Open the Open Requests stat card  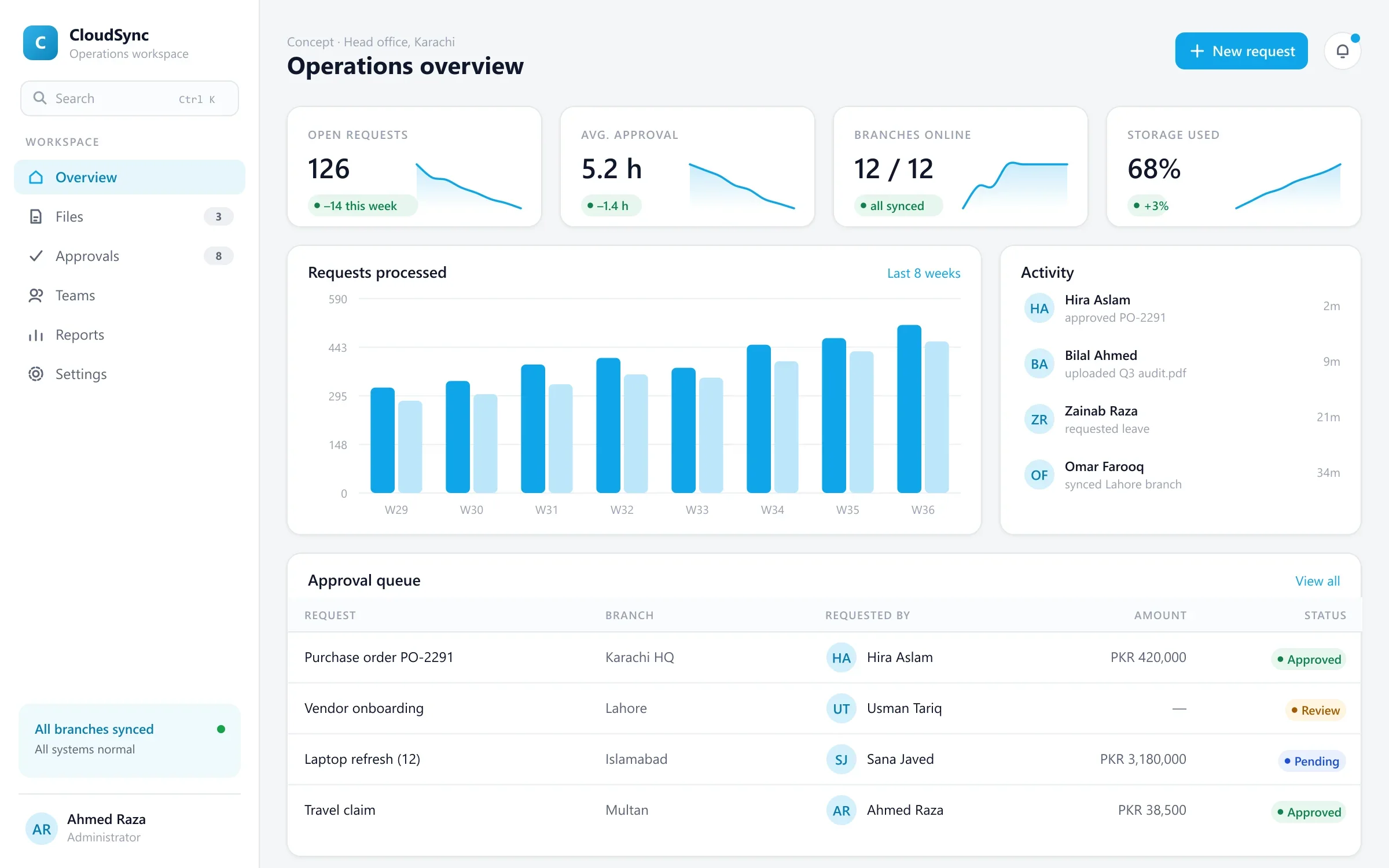pyautogui.click(x=414, y=167)
